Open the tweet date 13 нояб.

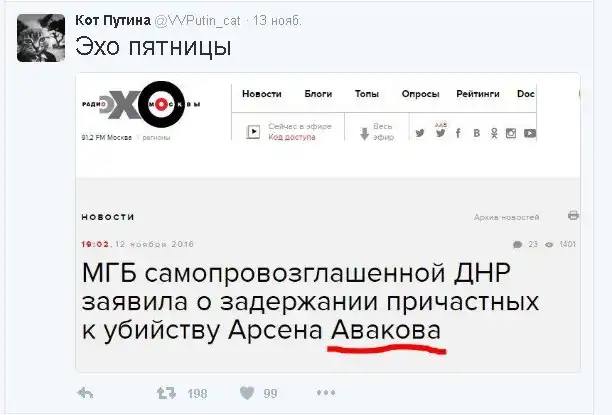(x=277, y=21)
